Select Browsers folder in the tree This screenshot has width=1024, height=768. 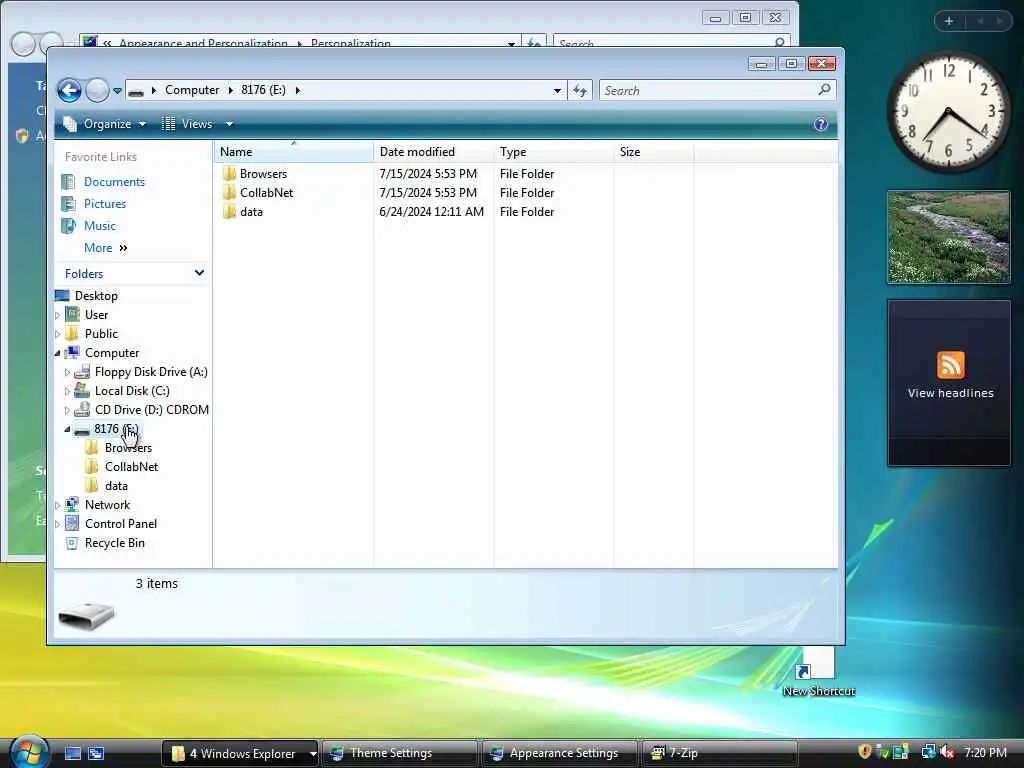pyautogui.click(x=128, y=448)
